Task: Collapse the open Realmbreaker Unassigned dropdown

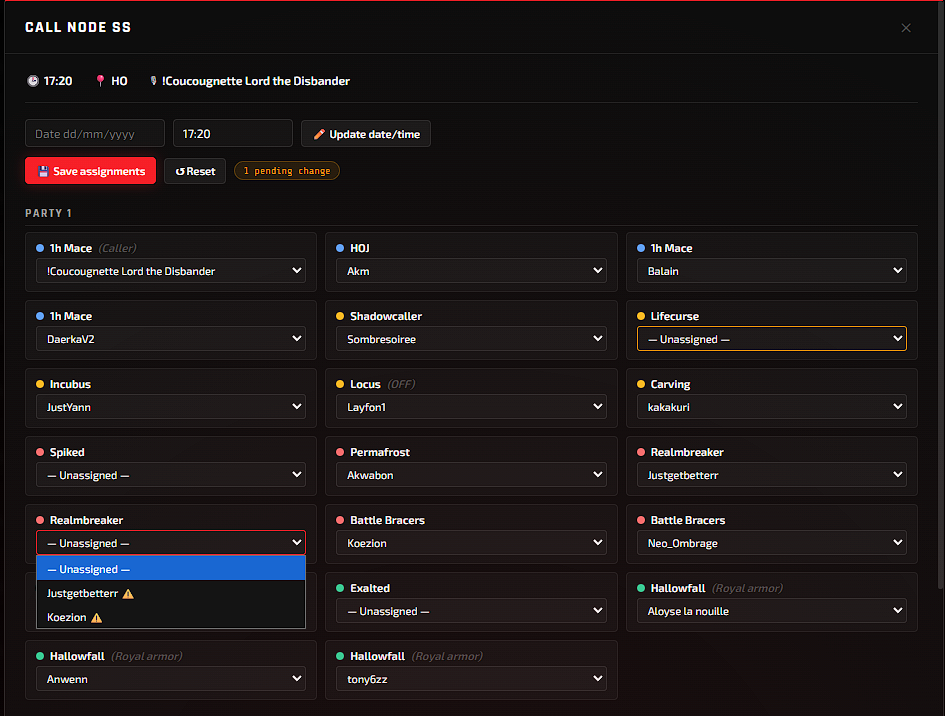Action: (x=171, y=543)
